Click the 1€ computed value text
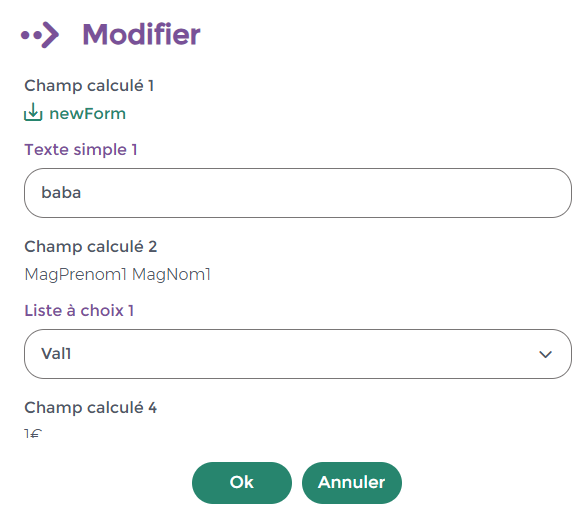 point(33,434)
